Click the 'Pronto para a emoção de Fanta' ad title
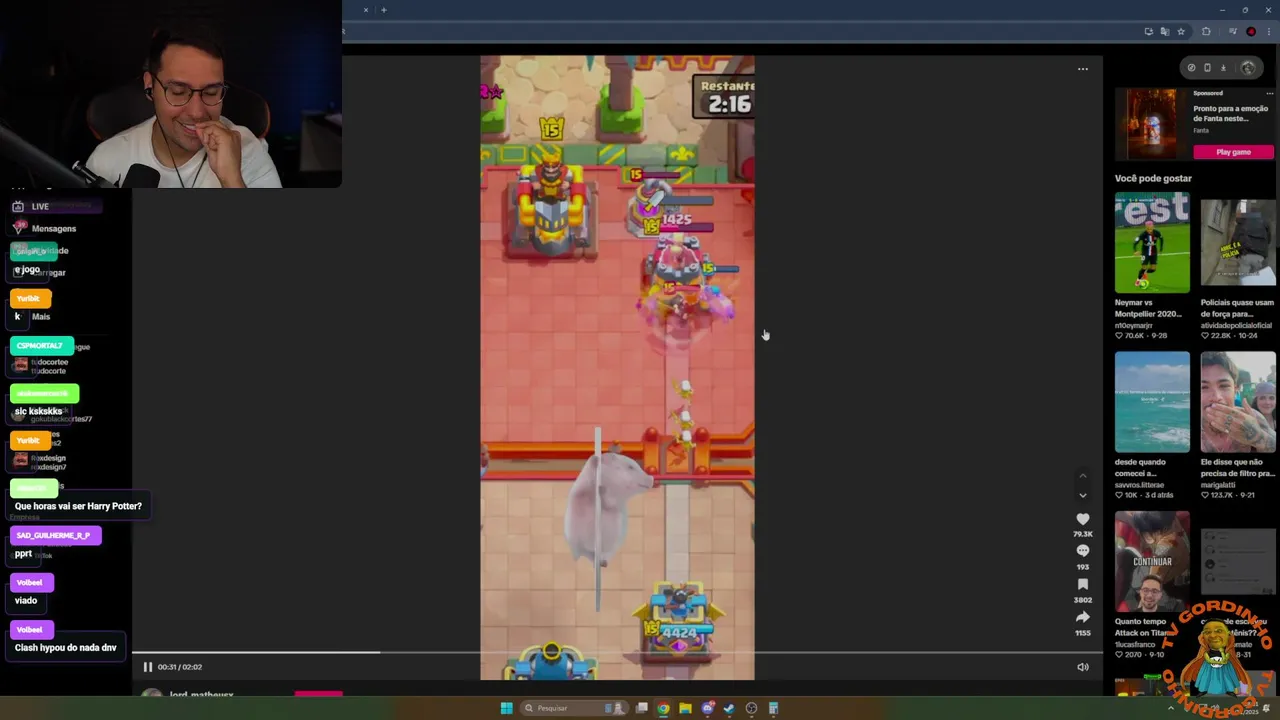Screen dimensions: 1280x720 1230,113
